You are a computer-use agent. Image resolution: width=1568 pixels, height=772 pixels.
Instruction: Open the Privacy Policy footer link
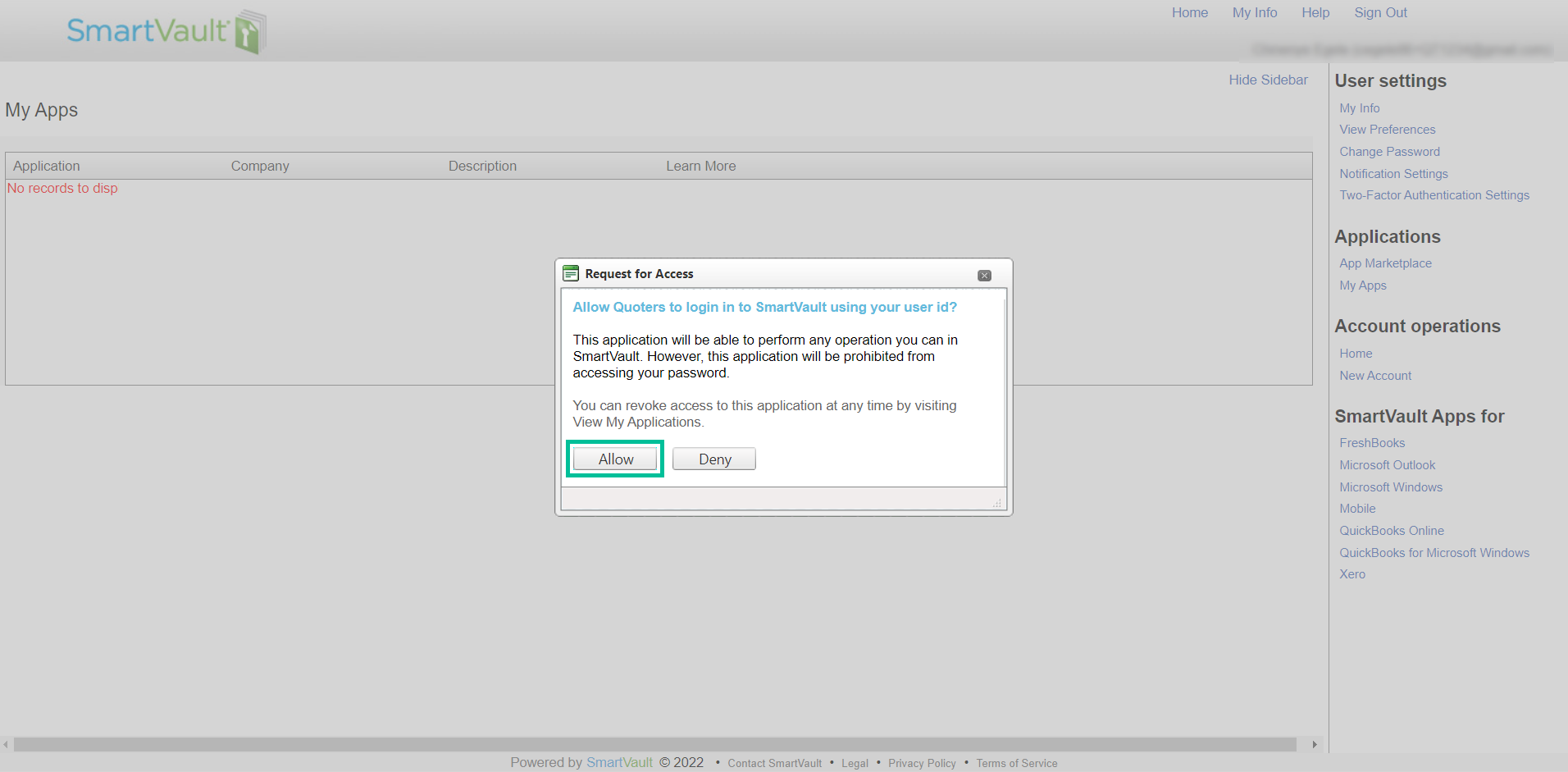pyautogui.click(x=922, y=763)
